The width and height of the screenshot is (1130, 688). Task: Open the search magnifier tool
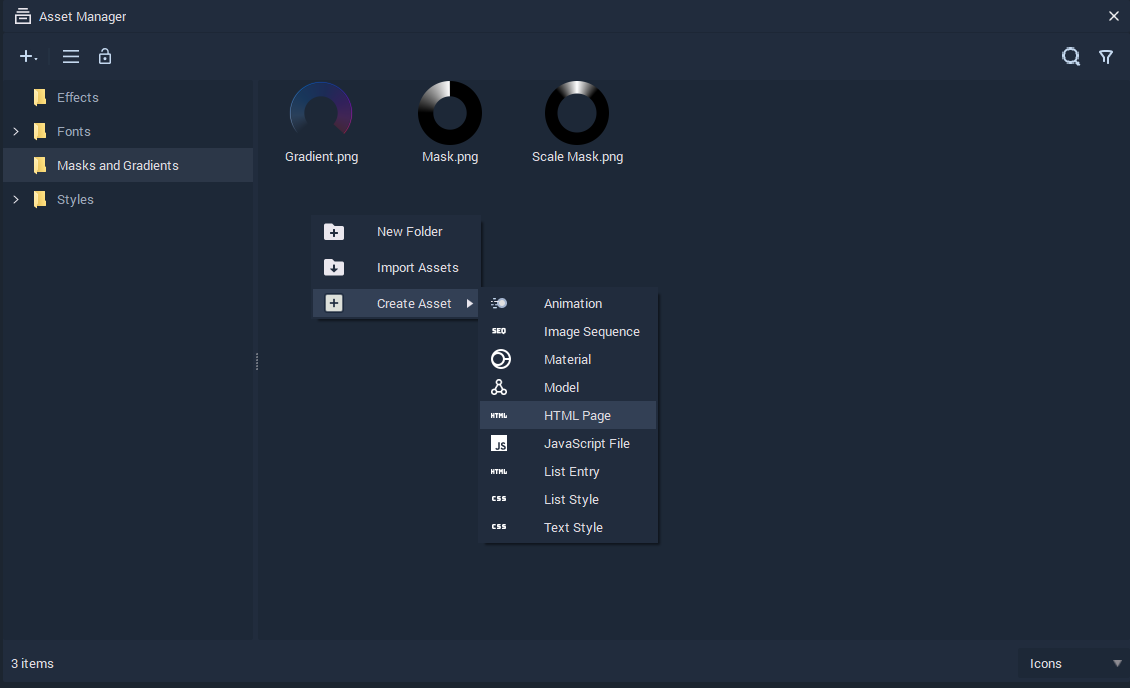pos(1071,56)
